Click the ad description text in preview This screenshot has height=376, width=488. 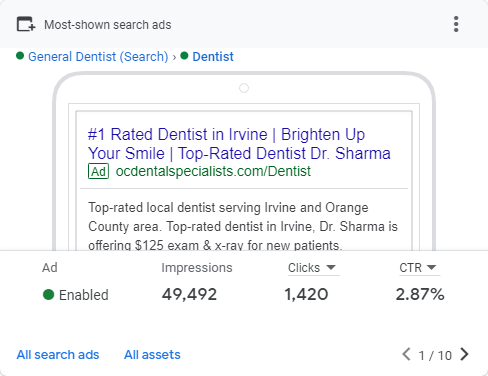click(243, 226)
